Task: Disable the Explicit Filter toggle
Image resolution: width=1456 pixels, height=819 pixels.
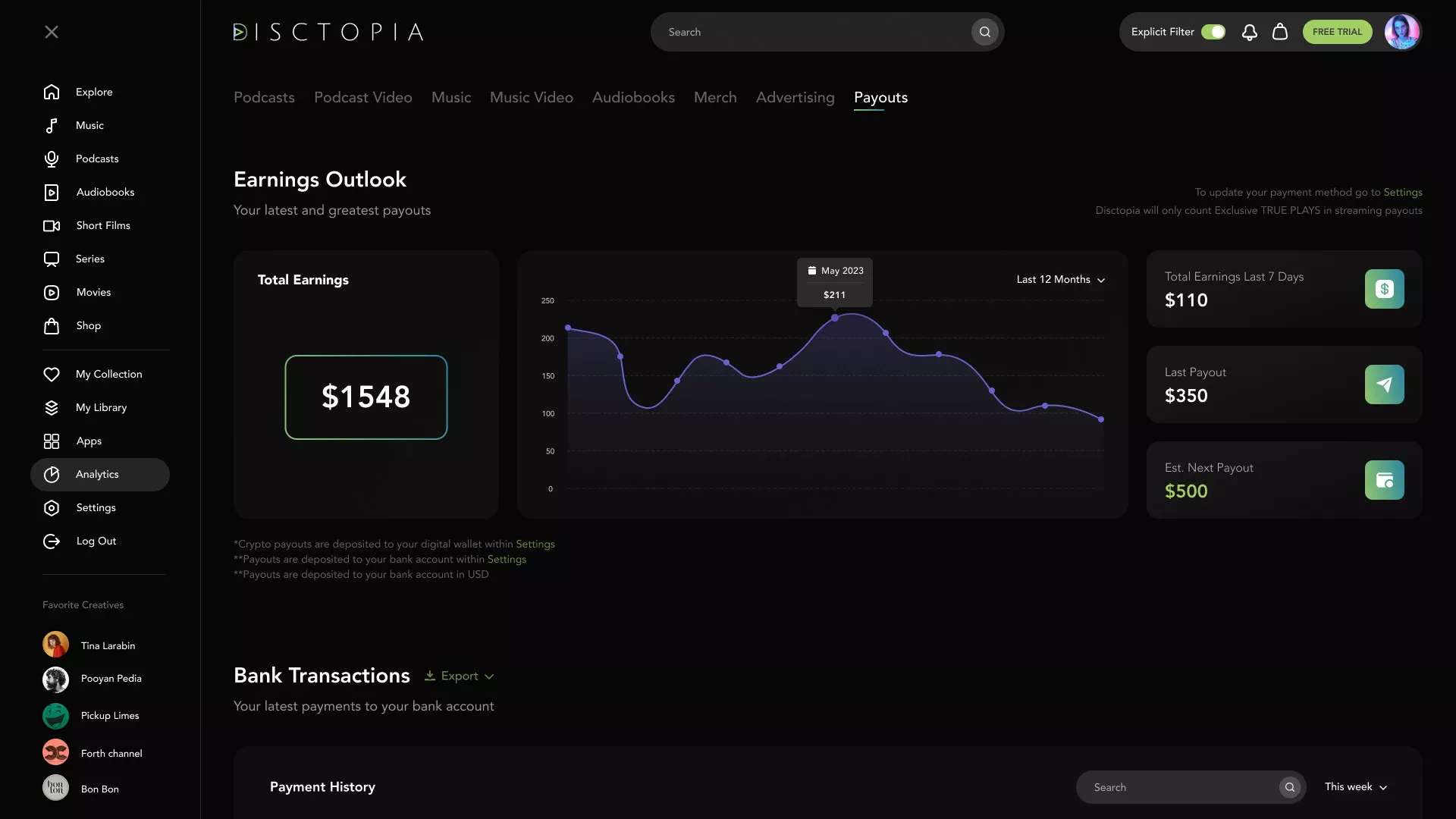Action: click(1213, 32)
